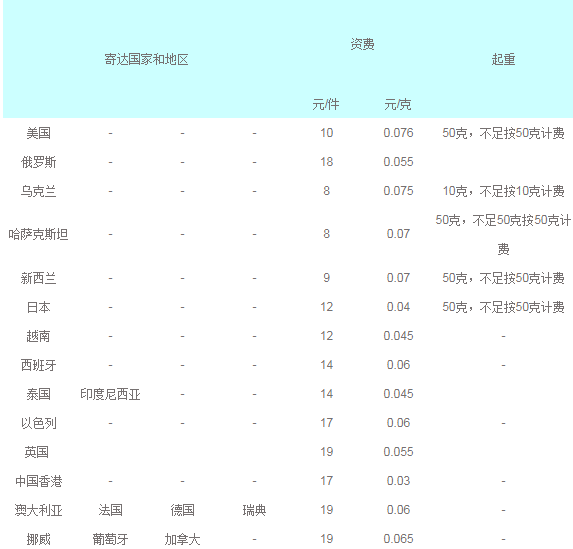Click the 起重 column header
This screenshot has width=573, height=549.
[x=503, y=59]
